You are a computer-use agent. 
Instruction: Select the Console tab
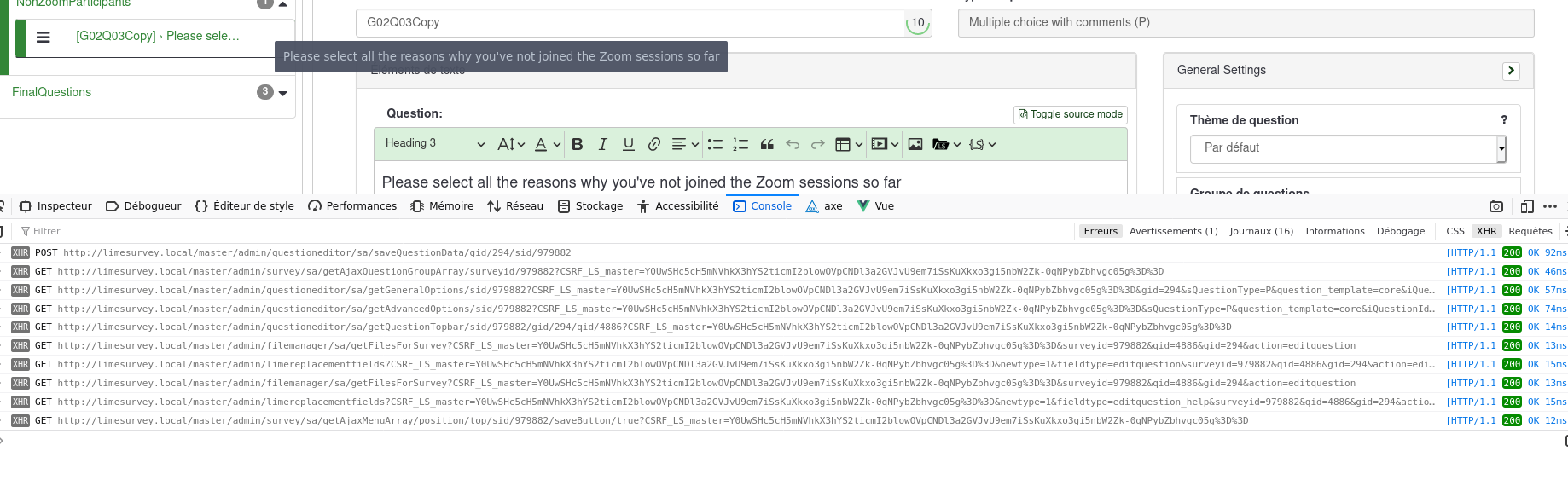pos(763,206)
